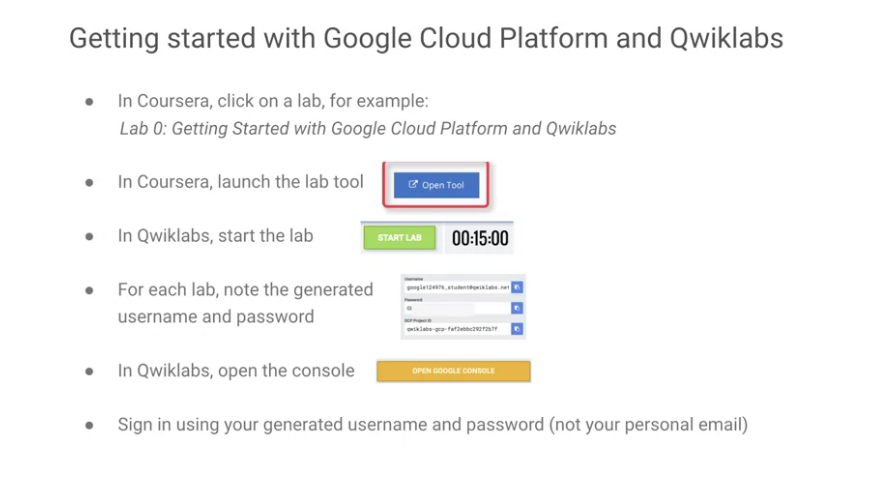Click the "In Coursera, launch the lab tool" text

click(241, 182)
